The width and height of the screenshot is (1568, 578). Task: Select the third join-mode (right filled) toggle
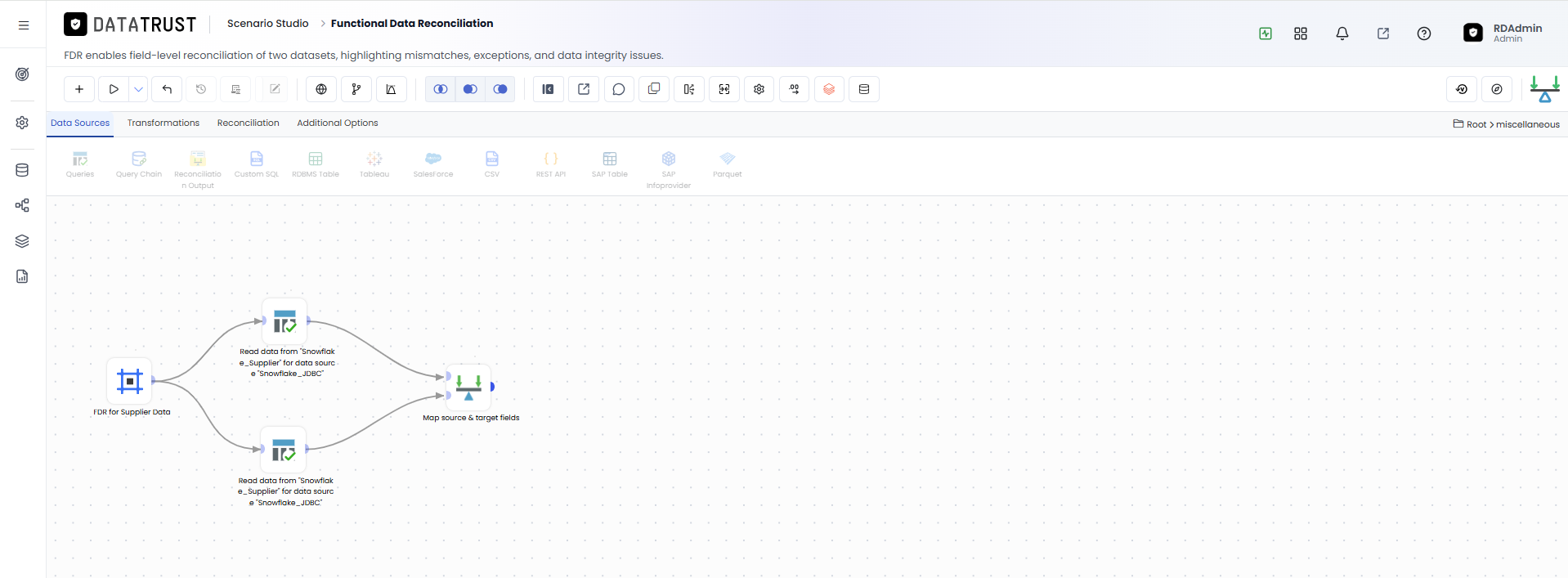click(x=500, y=89)
